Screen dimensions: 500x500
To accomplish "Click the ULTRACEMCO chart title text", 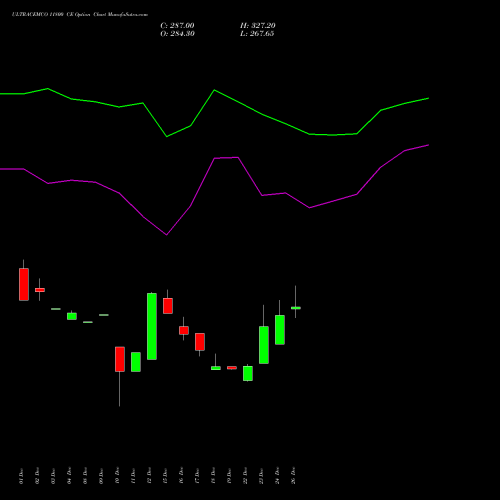I will click(80, 15).
